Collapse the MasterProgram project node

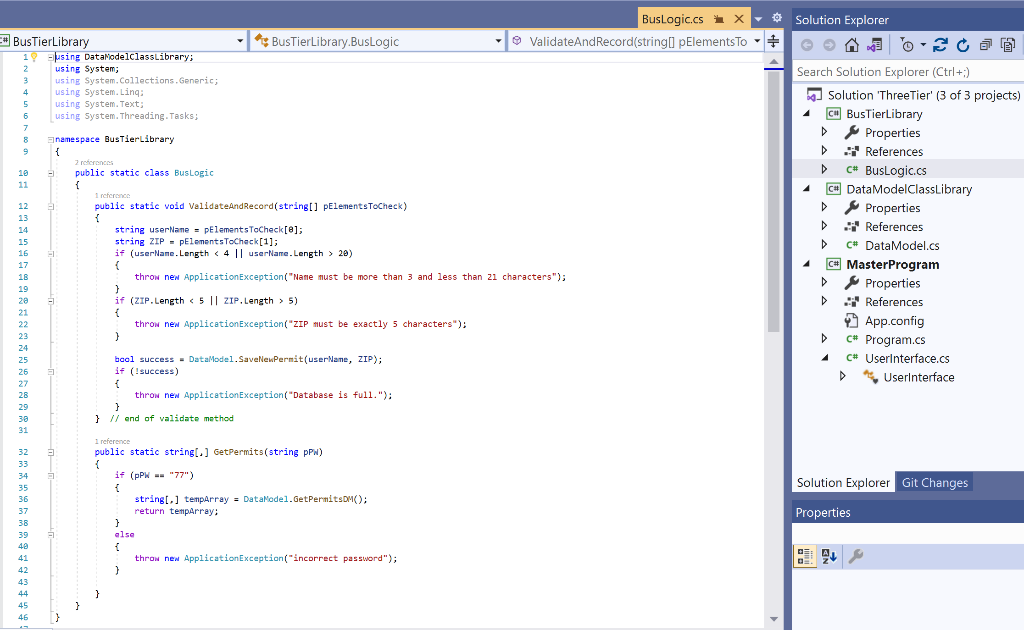coord(807,264)
